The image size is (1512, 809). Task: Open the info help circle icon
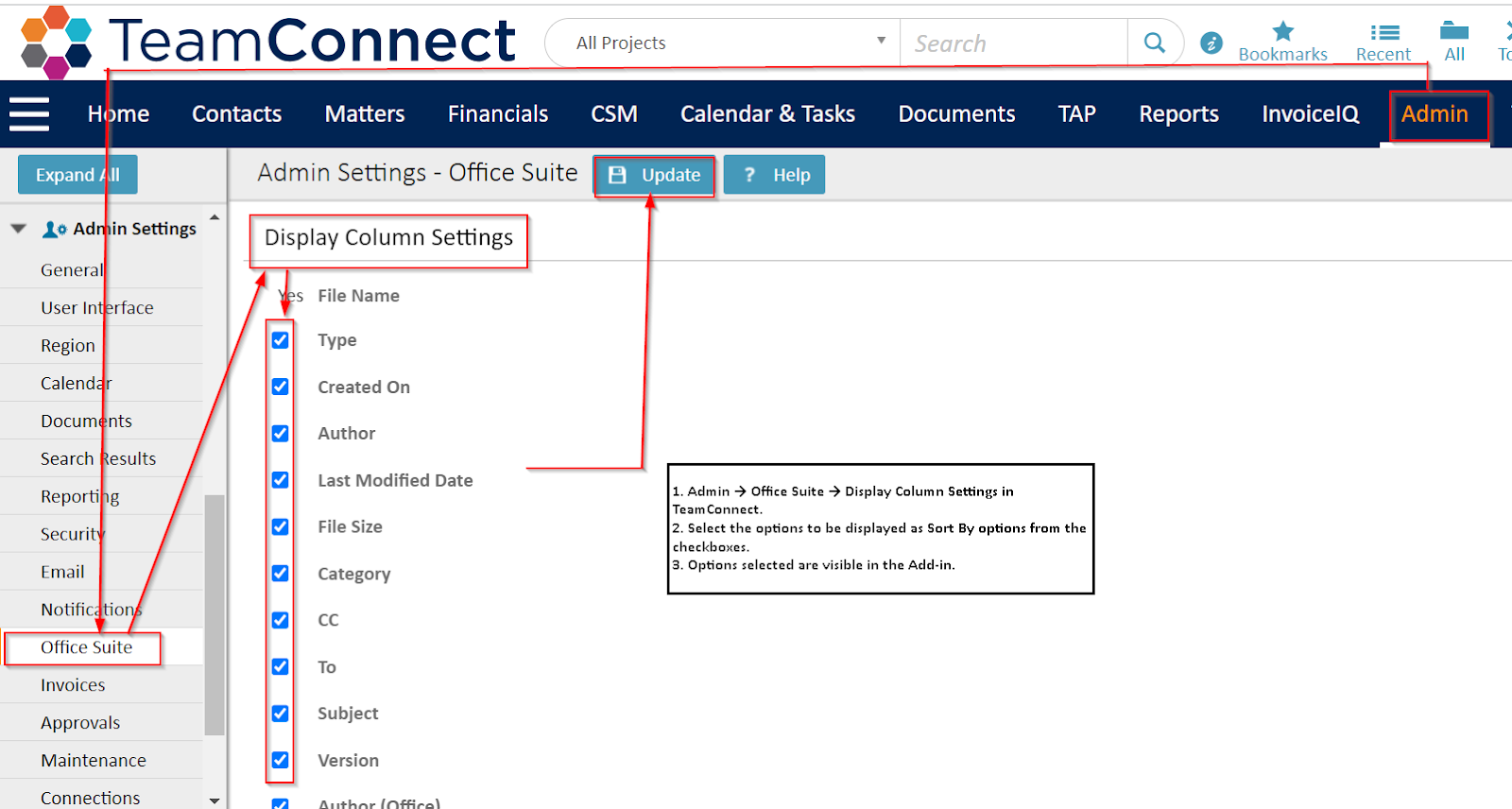1211,43
